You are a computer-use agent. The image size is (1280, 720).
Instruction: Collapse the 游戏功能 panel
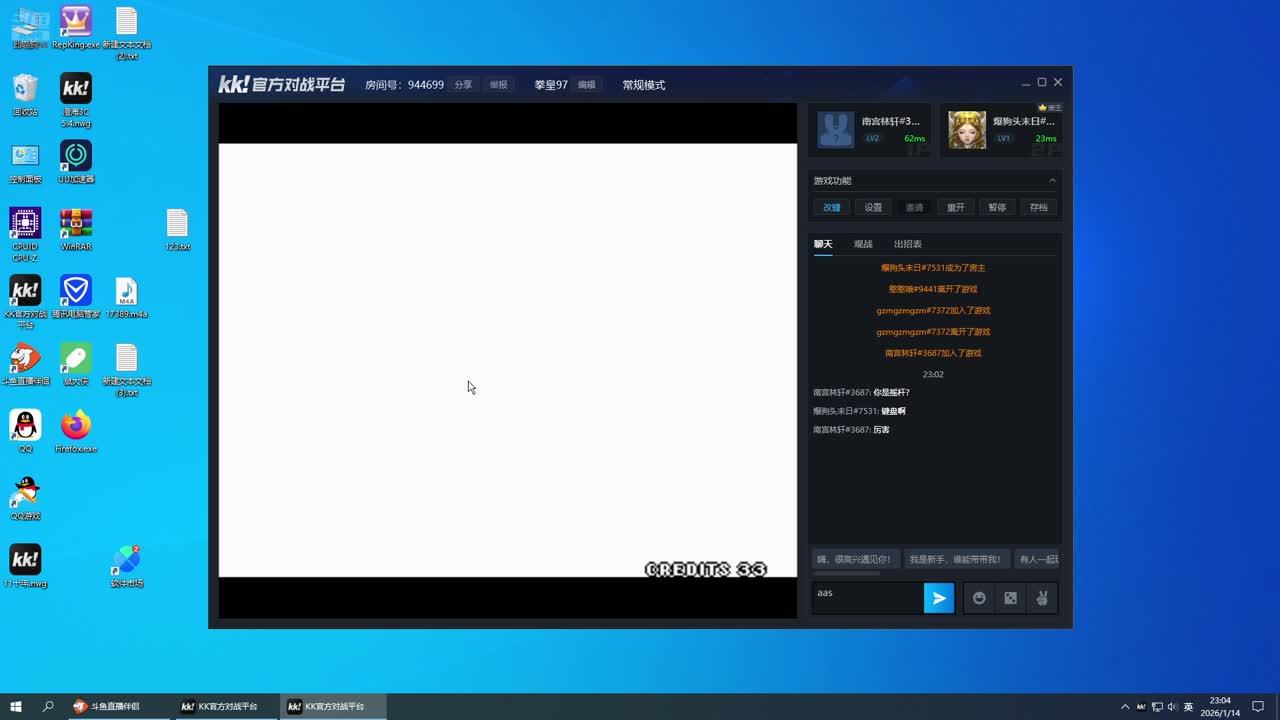coord(1052,181)
